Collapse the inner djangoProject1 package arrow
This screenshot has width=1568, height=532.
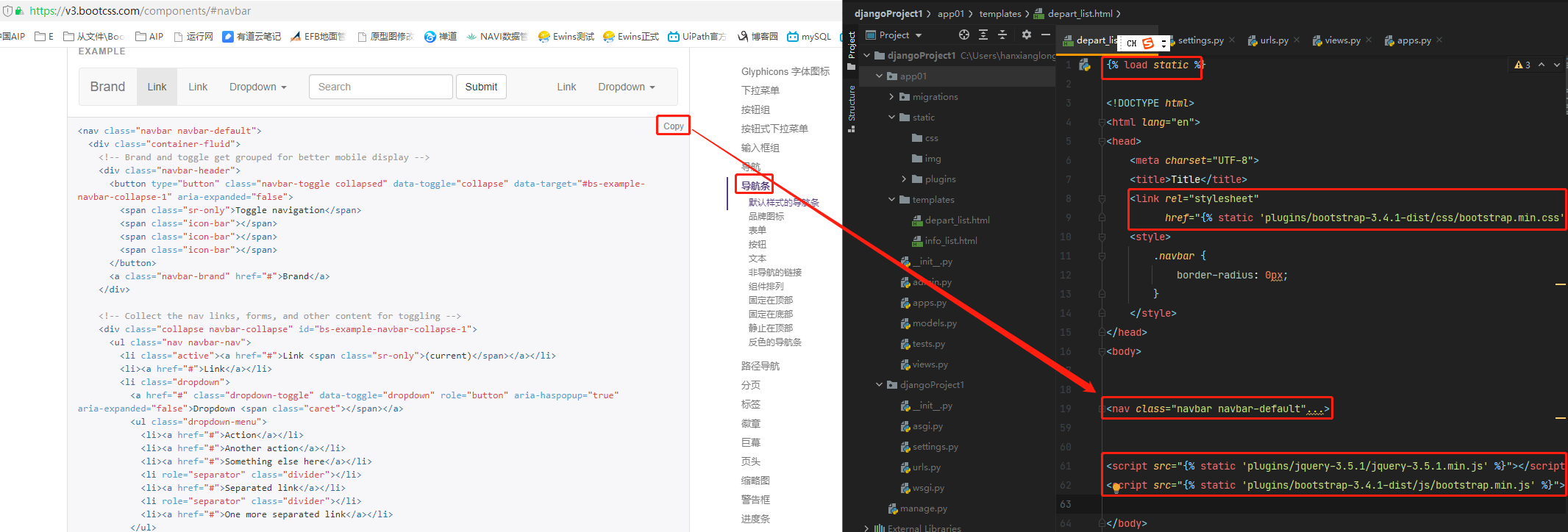pyautogui.click(x=880, y=384)
